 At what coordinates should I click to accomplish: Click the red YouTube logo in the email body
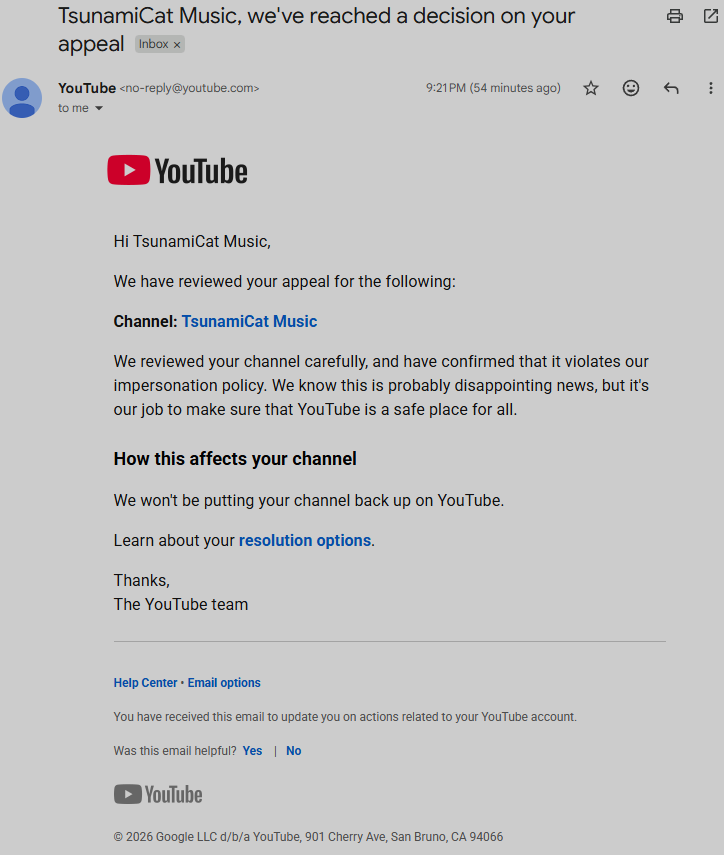click(x=177, y=170)
